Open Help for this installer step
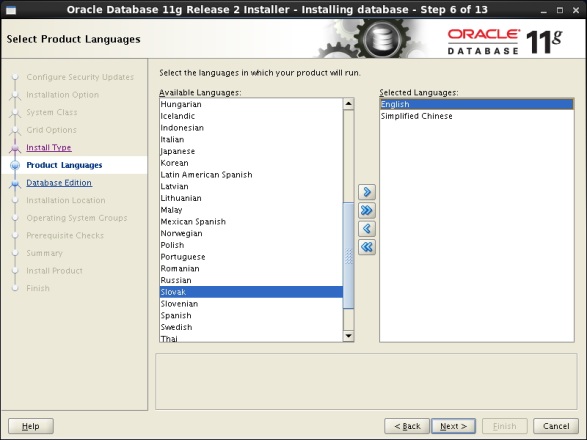Viewport: 587px width, 440px height. pyautogui.click(x=31, y=426)
